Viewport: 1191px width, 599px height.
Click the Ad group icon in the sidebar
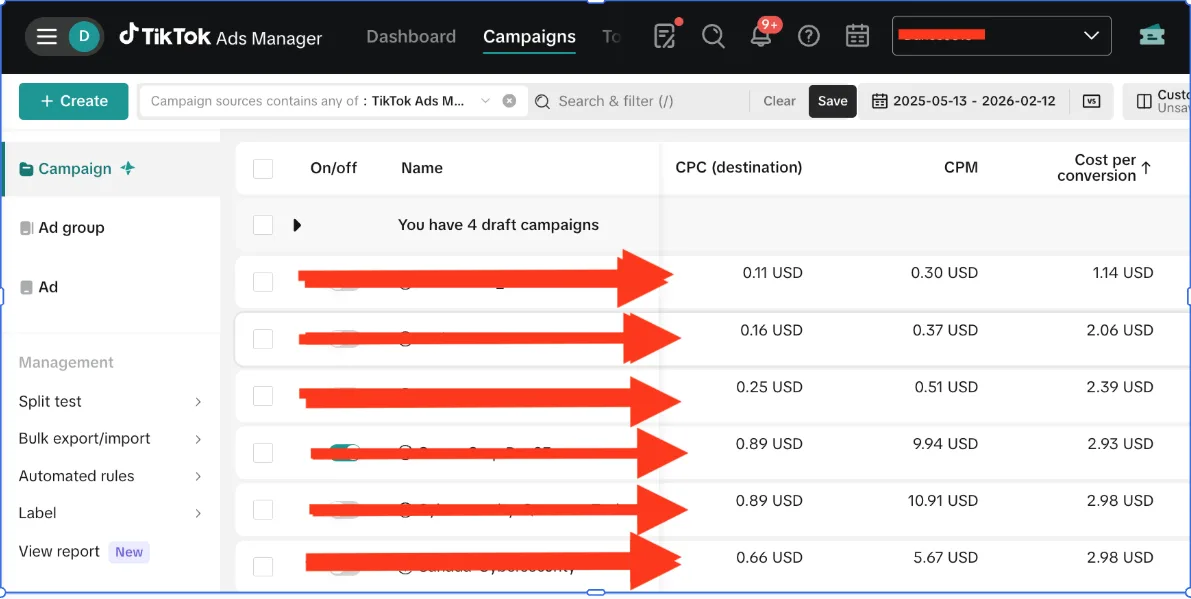pos(27,228)
